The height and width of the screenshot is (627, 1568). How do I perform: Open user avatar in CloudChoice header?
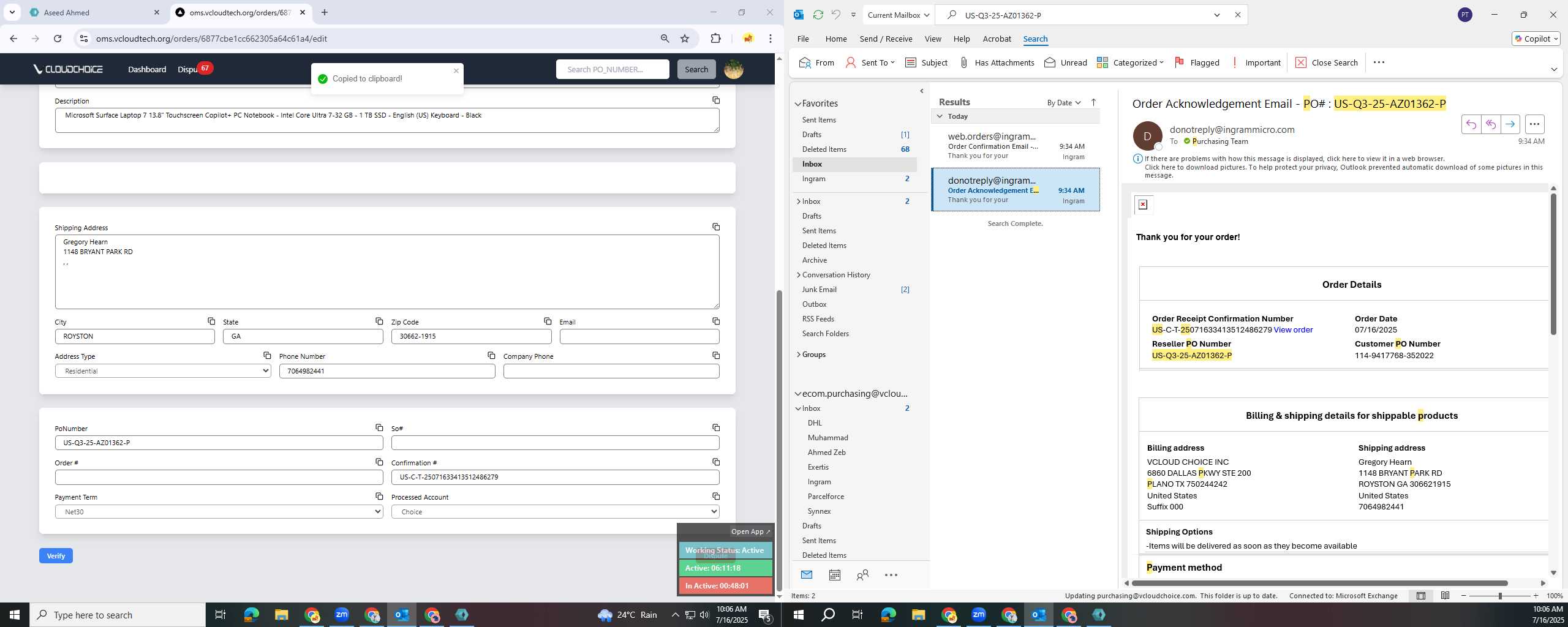click(733, 69)
